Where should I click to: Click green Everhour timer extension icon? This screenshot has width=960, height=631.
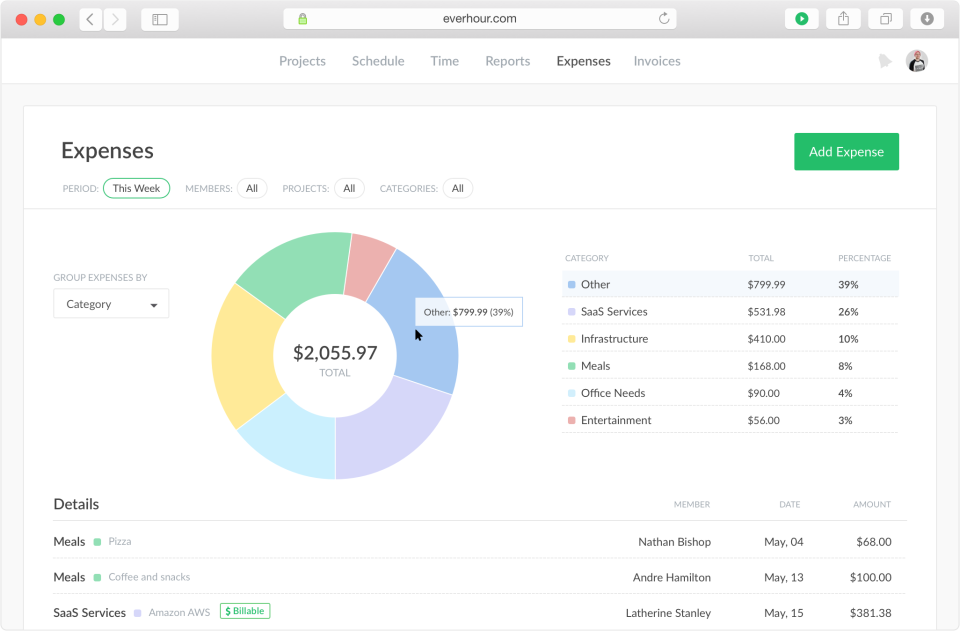pos(801,19)
